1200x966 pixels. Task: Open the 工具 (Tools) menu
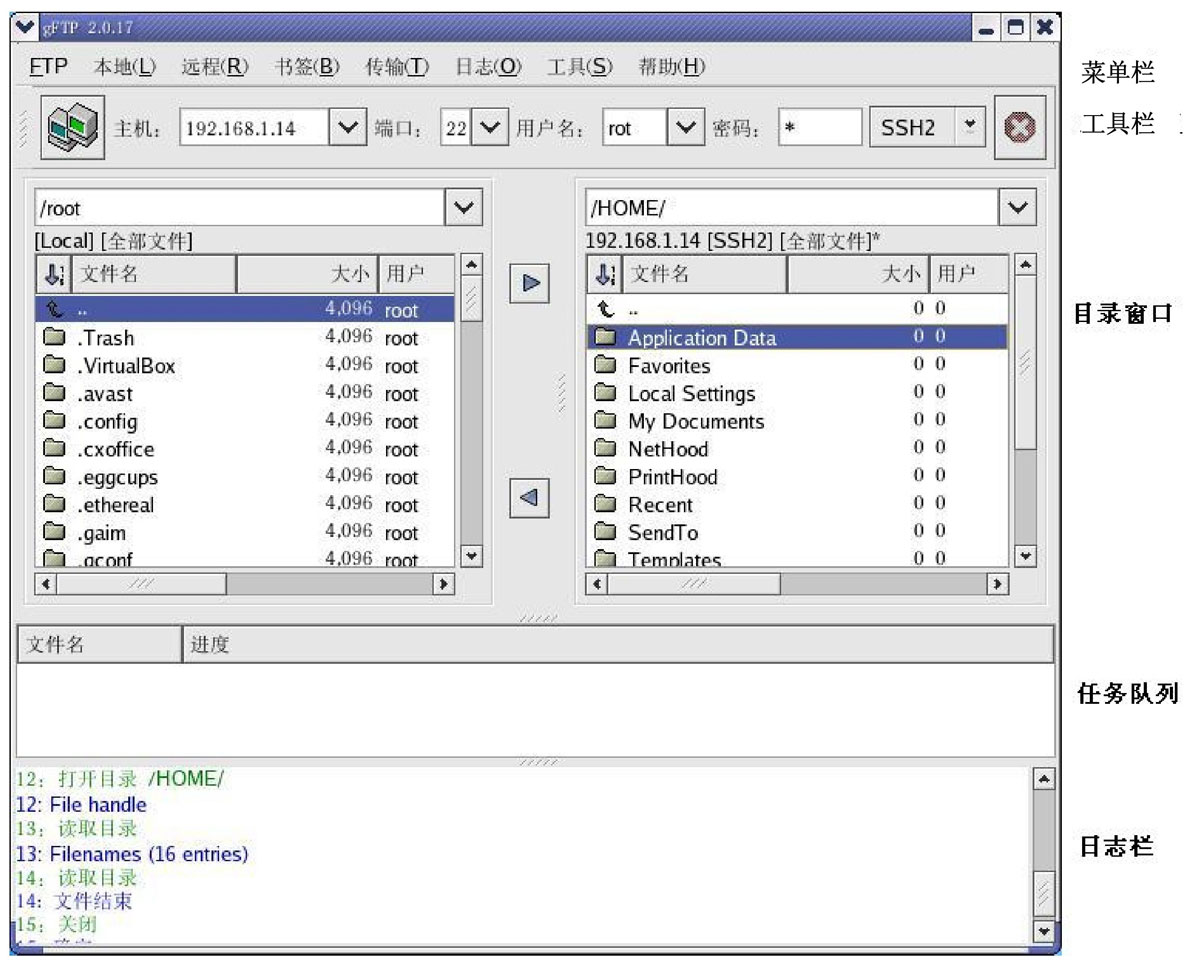pyautogui.click(x=580, y=67)
